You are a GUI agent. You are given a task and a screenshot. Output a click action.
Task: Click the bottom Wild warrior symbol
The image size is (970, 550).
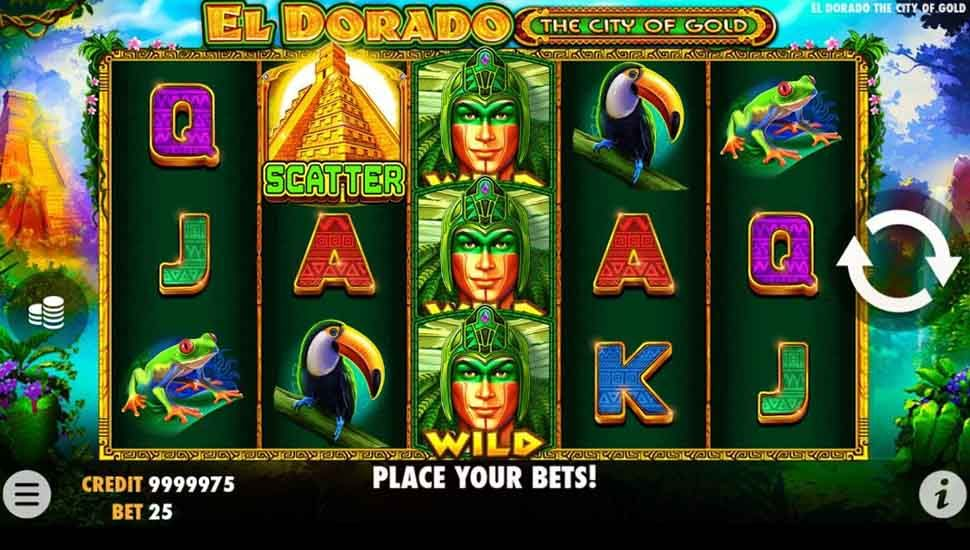486,382
